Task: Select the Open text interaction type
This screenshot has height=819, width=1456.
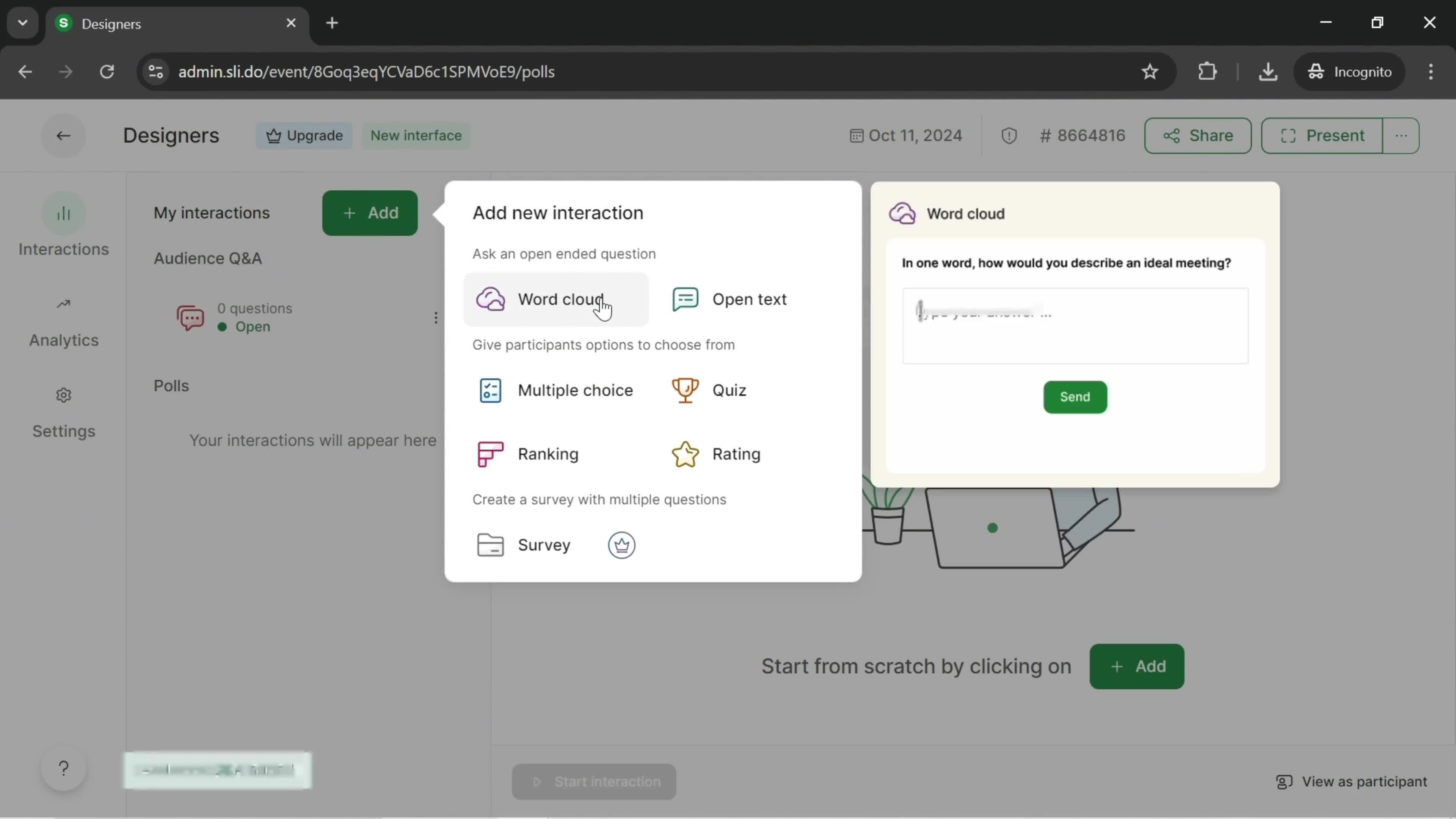Action: (750, 299)
